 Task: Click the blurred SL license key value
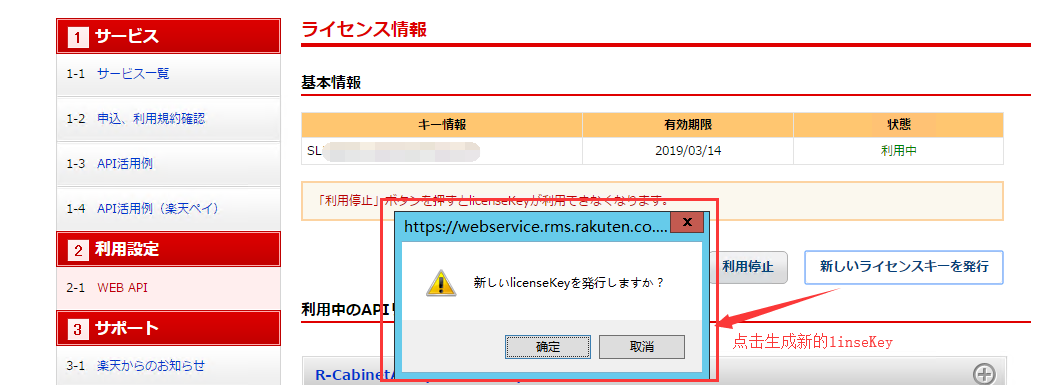(x=393, y=151)
